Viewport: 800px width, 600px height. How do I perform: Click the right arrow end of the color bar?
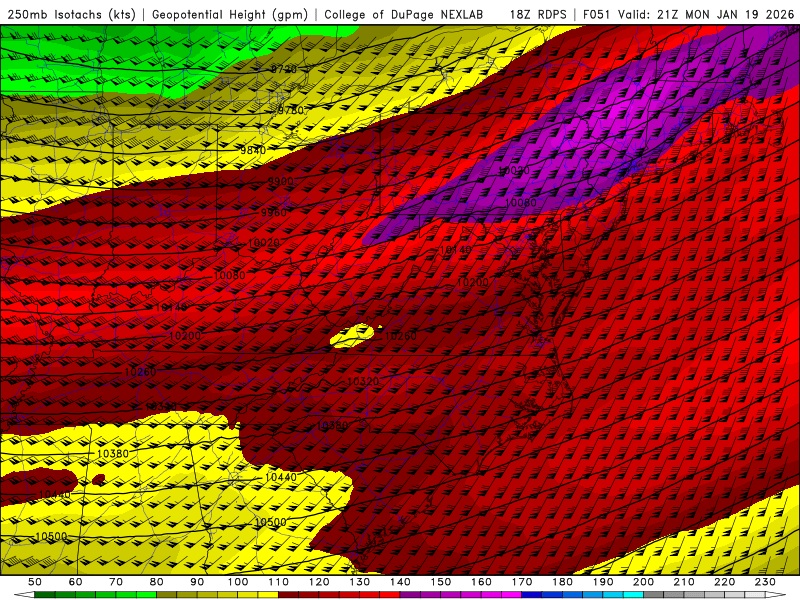click(x=776, y=595)
